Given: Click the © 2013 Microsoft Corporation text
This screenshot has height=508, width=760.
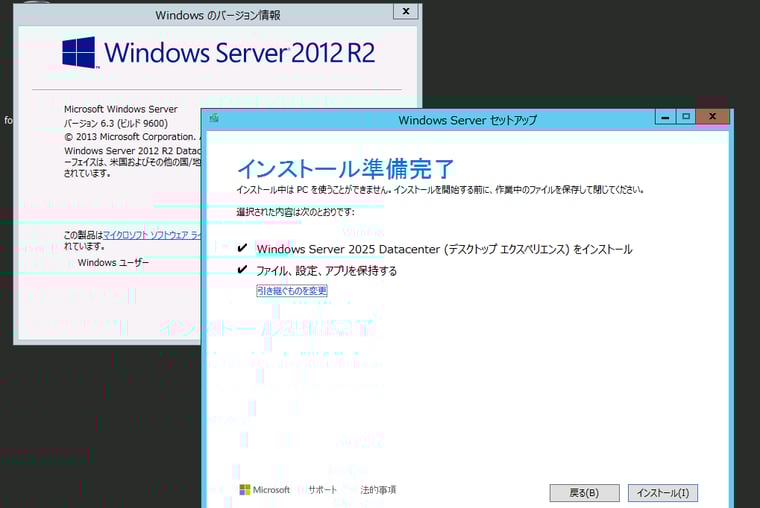Looking at the screenshot, I should coord(130,137).
